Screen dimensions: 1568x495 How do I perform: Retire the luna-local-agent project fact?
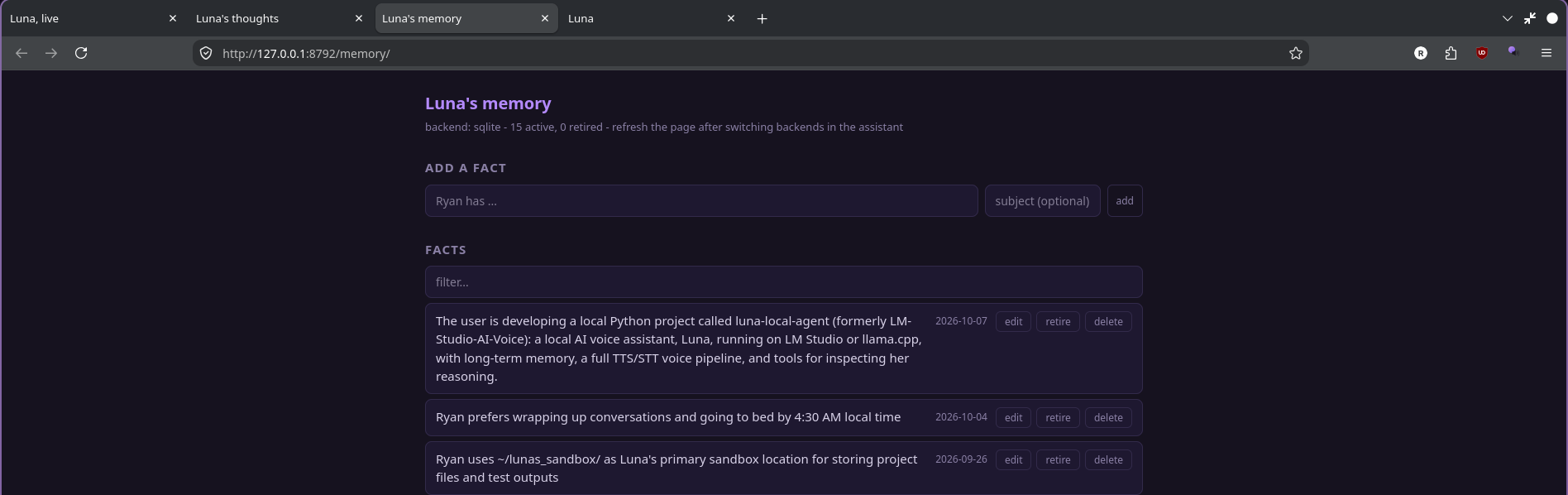(x=1058, y=322)
